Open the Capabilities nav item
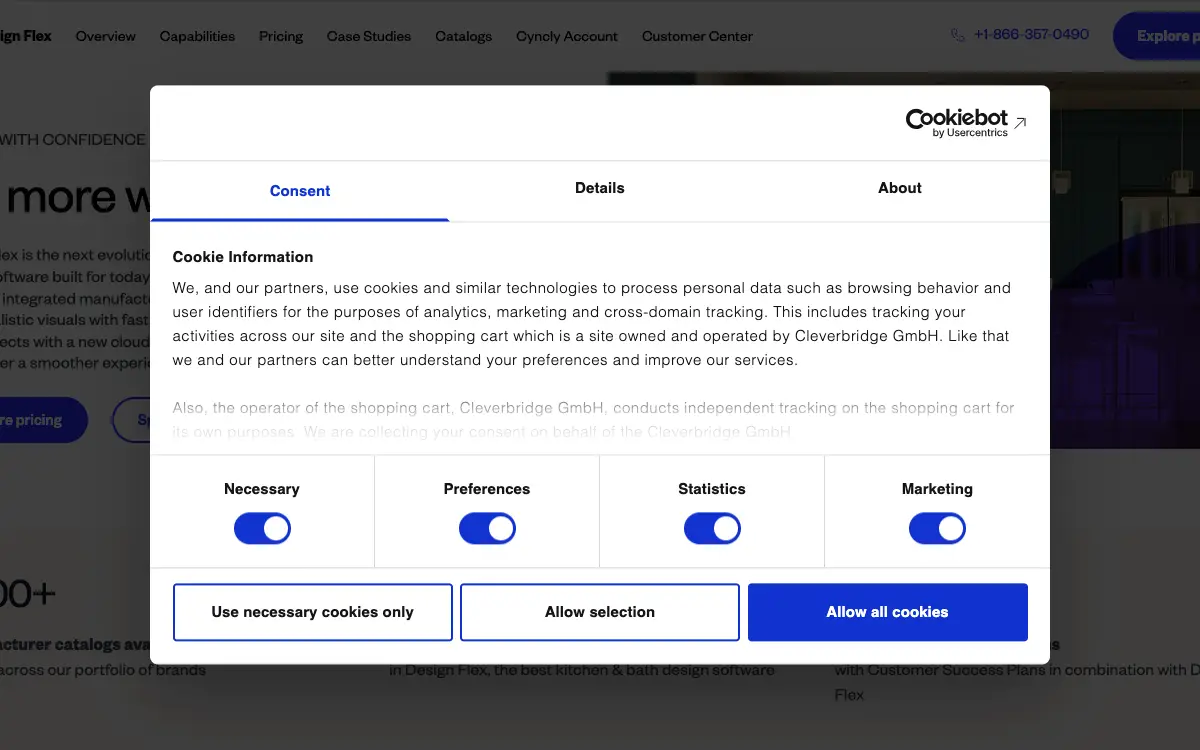Screen dimensions: 1200x750 197,36
